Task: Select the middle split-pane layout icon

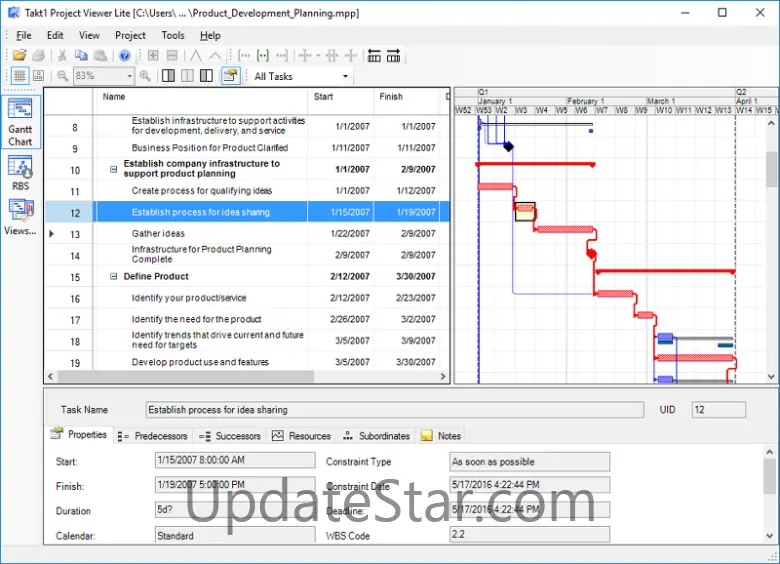Action: (188, 76)
